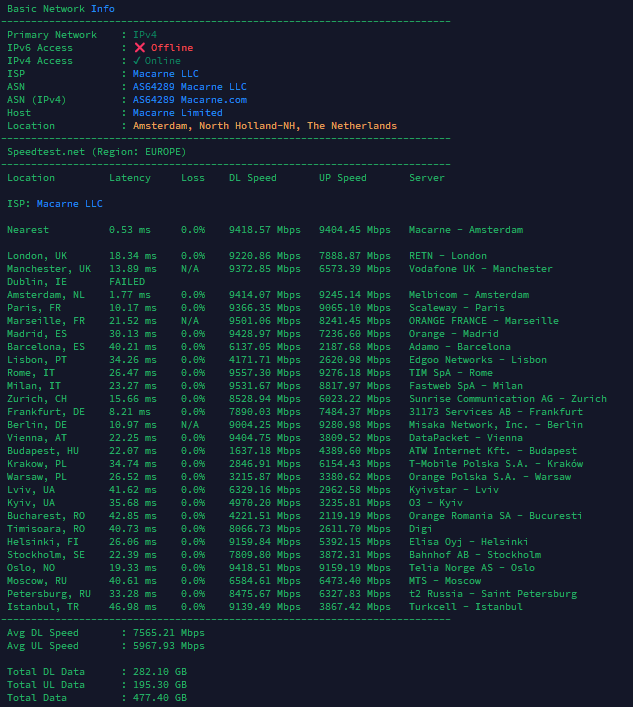Click Total UL Data value '195.30 GB'

160,685
